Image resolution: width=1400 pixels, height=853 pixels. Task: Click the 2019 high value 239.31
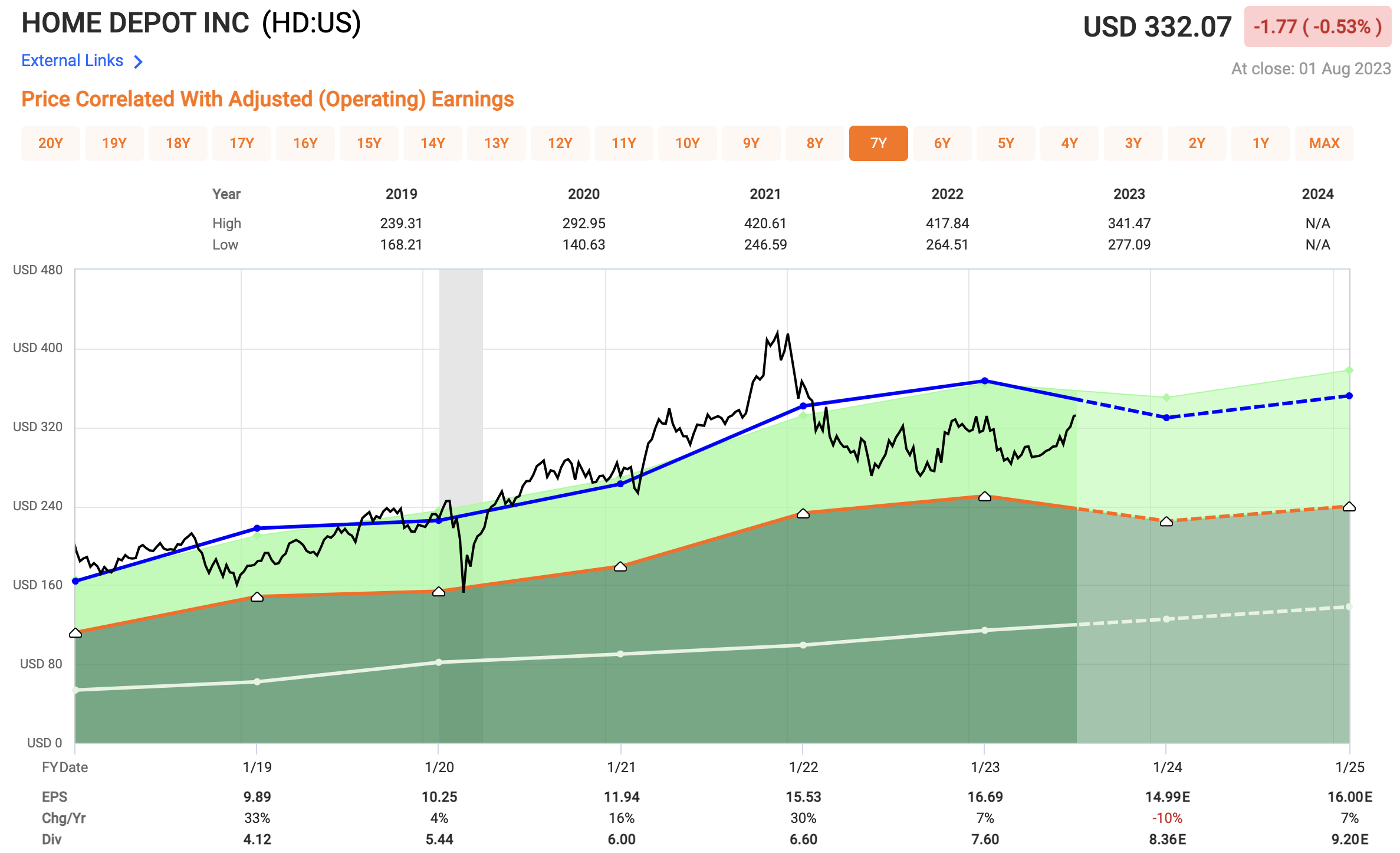(x=401, y=224)
